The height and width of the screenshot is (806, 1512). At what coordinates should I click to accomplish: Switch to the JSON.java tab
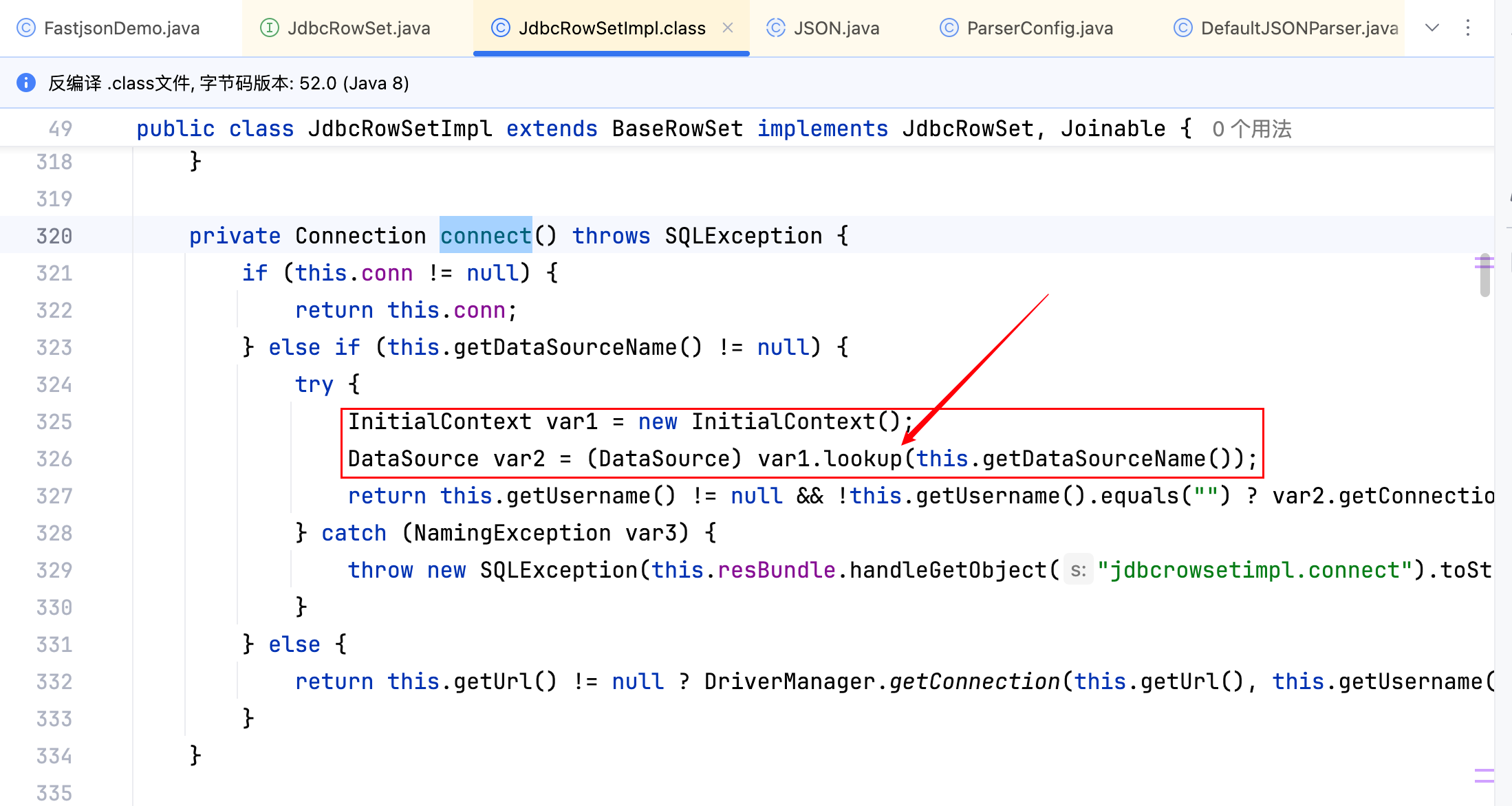click(x=836, y=28)
